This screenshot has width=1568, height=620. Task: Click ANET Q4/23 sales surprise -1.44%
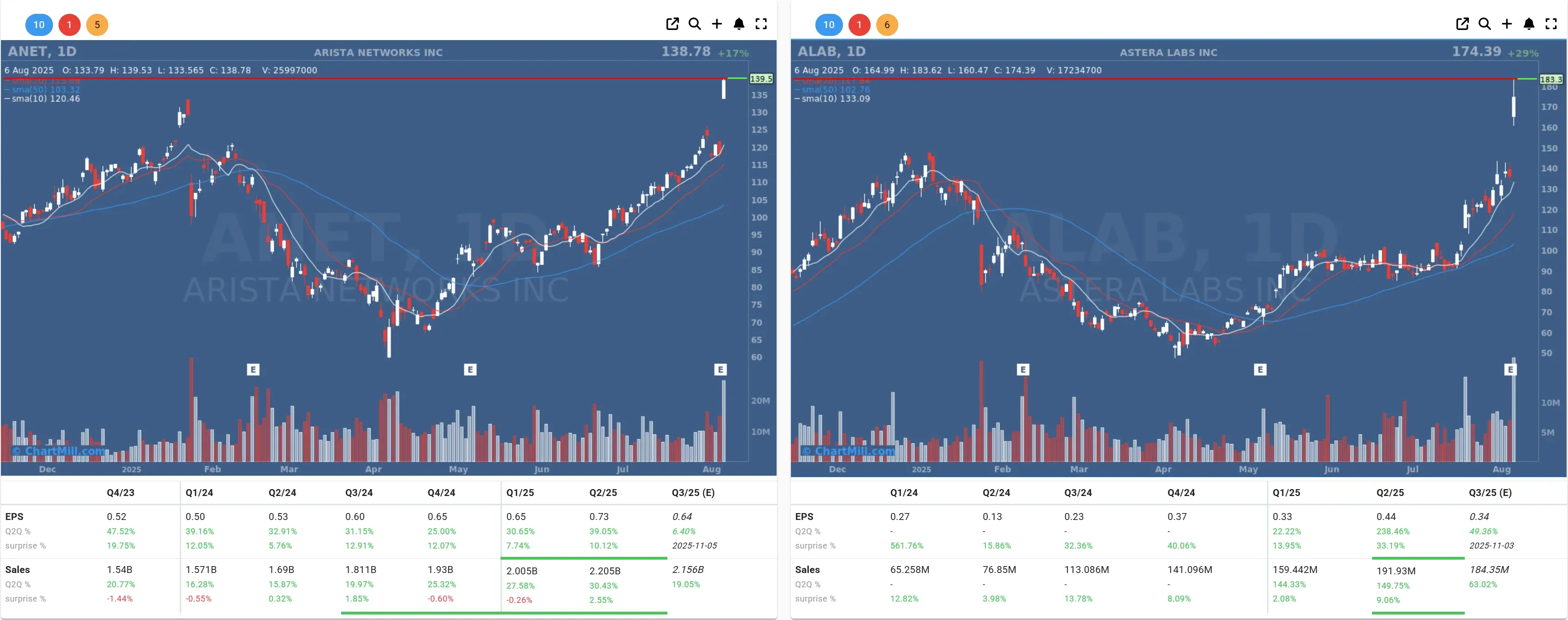[120, 599]
